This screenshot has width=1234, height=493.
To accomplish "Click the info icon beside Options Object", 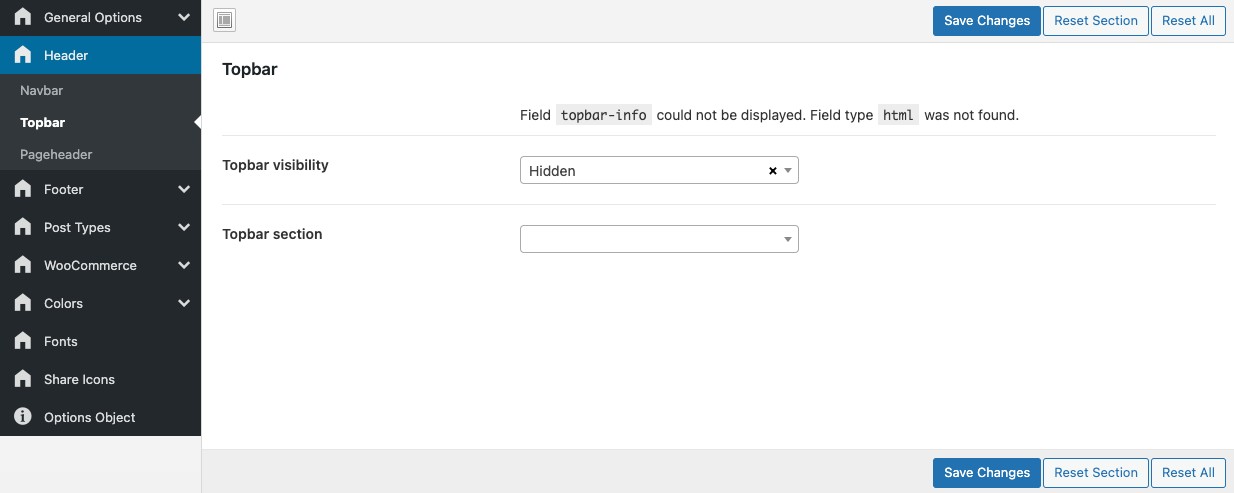I will [x=23, y=417].
